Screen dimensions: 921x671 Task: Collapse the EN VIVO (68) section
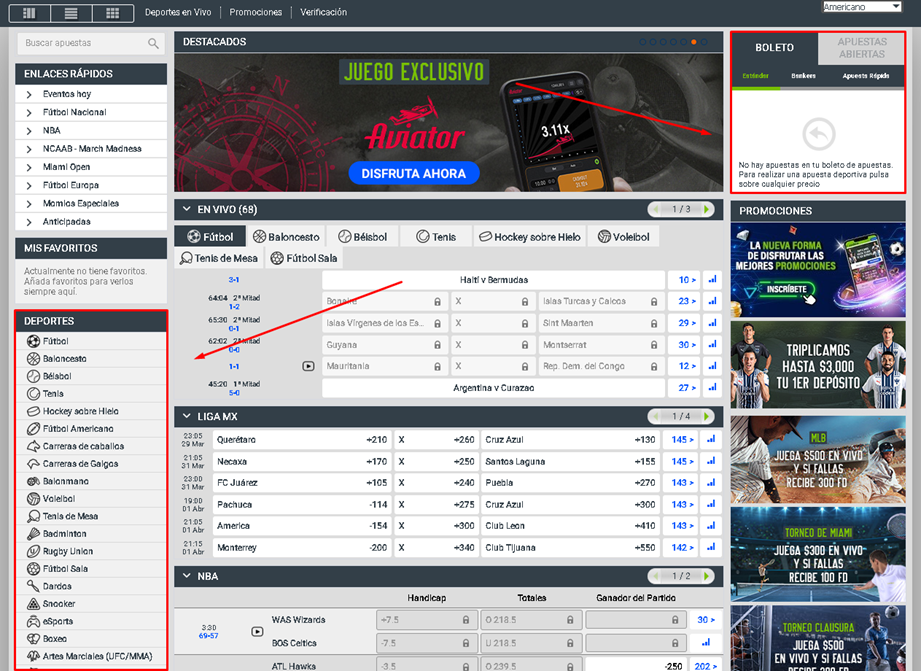pyautogui.click(x=187, y=209)
